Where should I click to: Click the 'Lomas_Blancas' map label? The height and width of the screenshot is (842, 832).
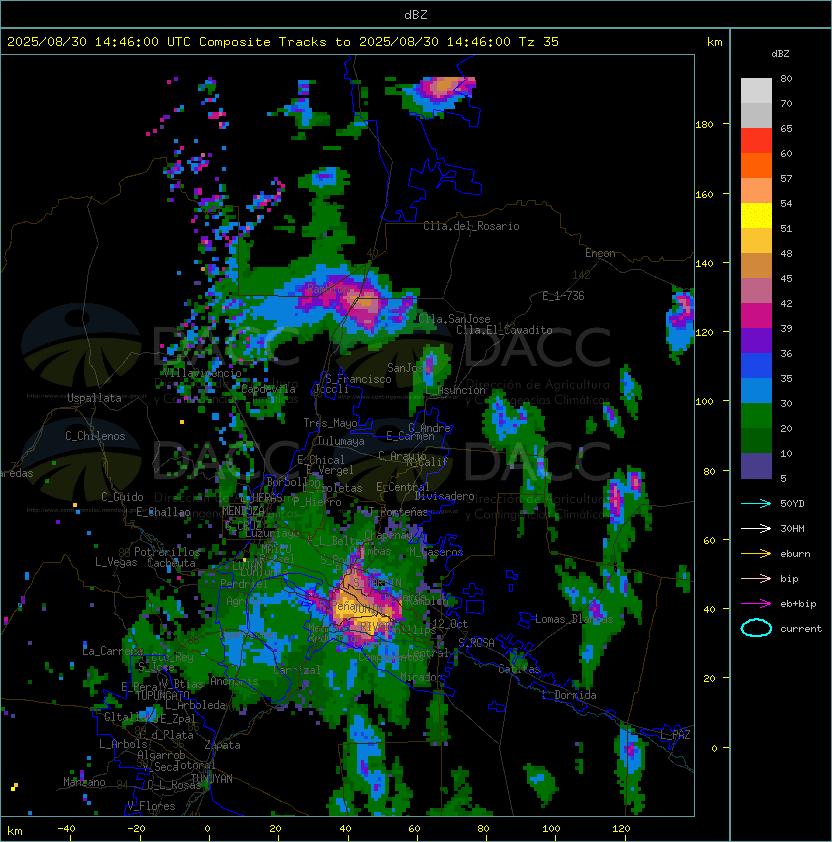click(x=574, y=619)
